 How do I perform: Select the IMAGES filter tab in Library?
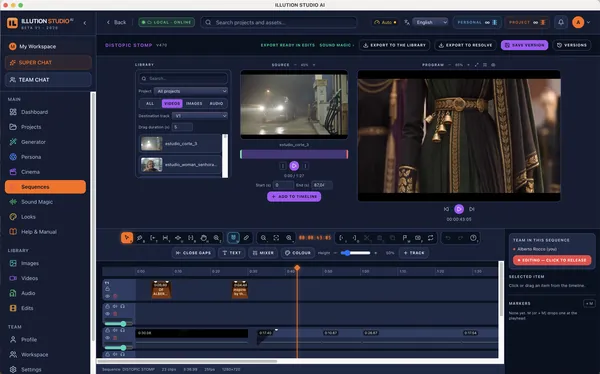(x=194, y=103)
